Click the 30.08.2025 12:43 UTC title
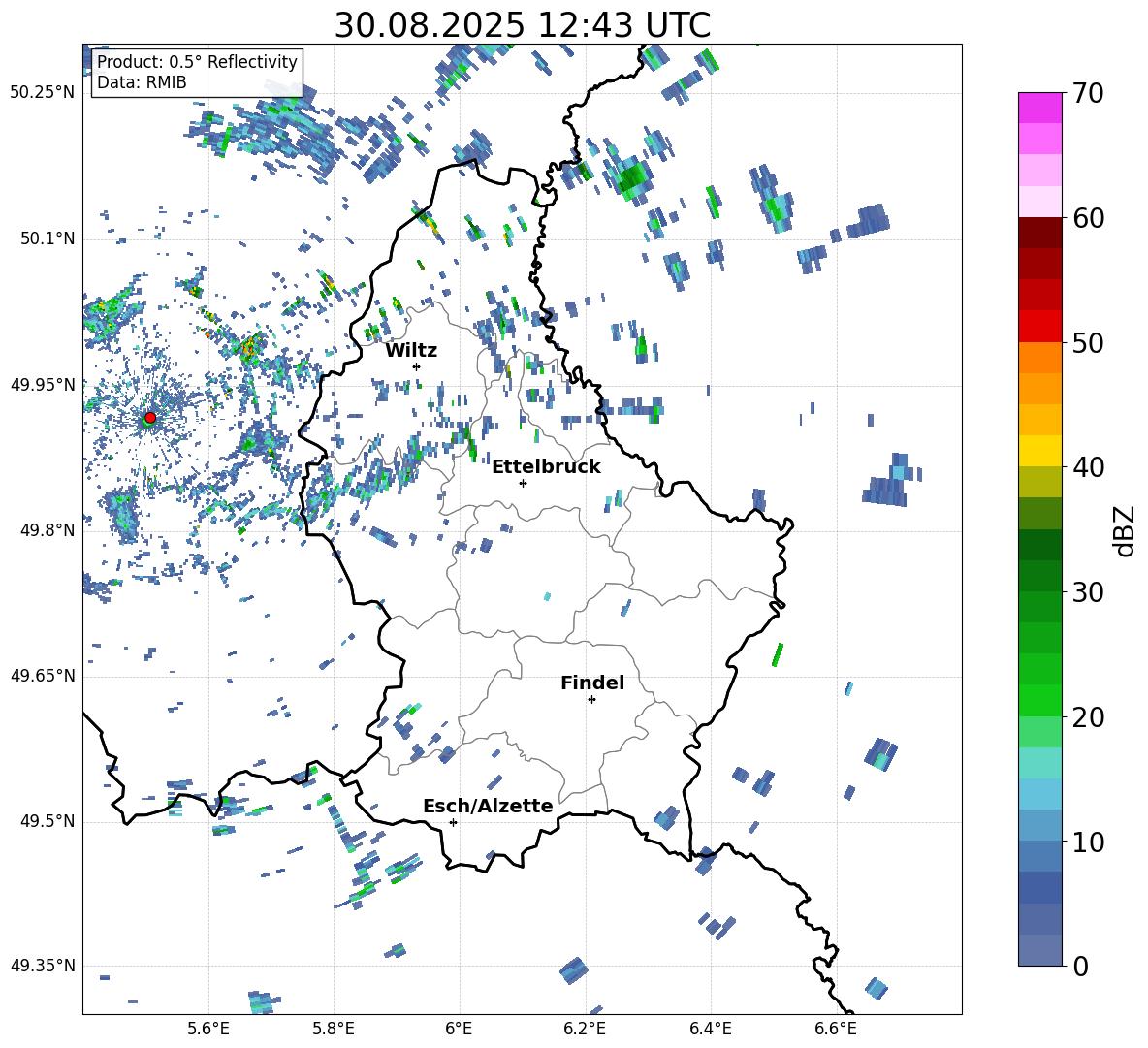The height and width of the screenshot is (1048, 1148). point(523,25)
